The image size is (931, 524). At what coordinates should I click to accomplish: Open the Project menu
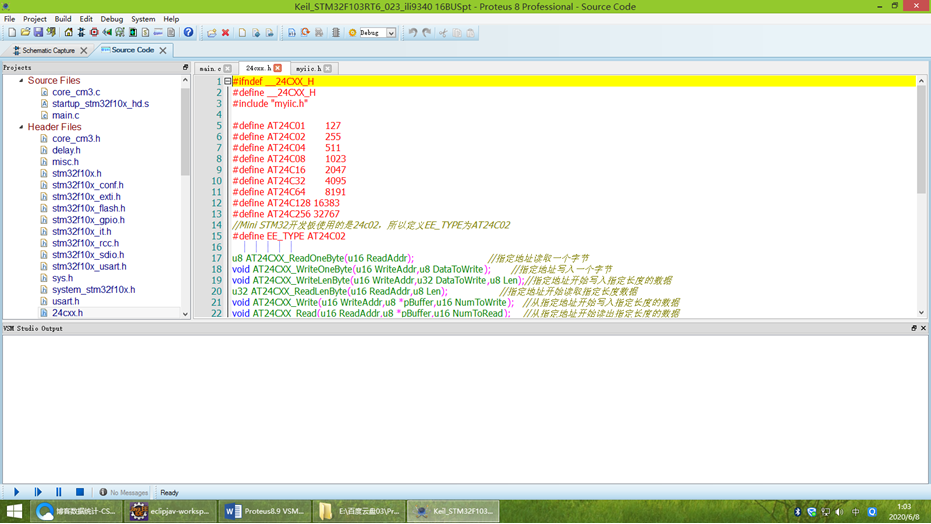(x=34, y=19)
